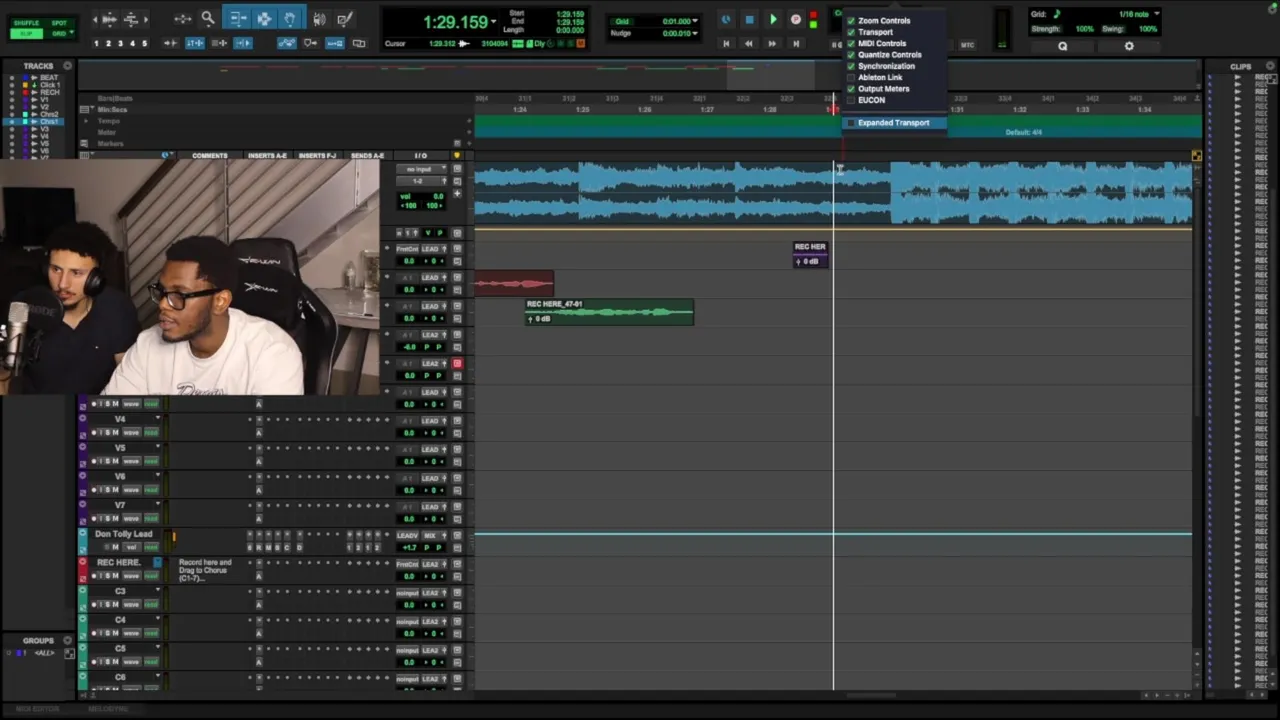Open the SENDS A-E column header
Image resolution: width=1280 pixels, height=720 pixels.
click(366, 155)
